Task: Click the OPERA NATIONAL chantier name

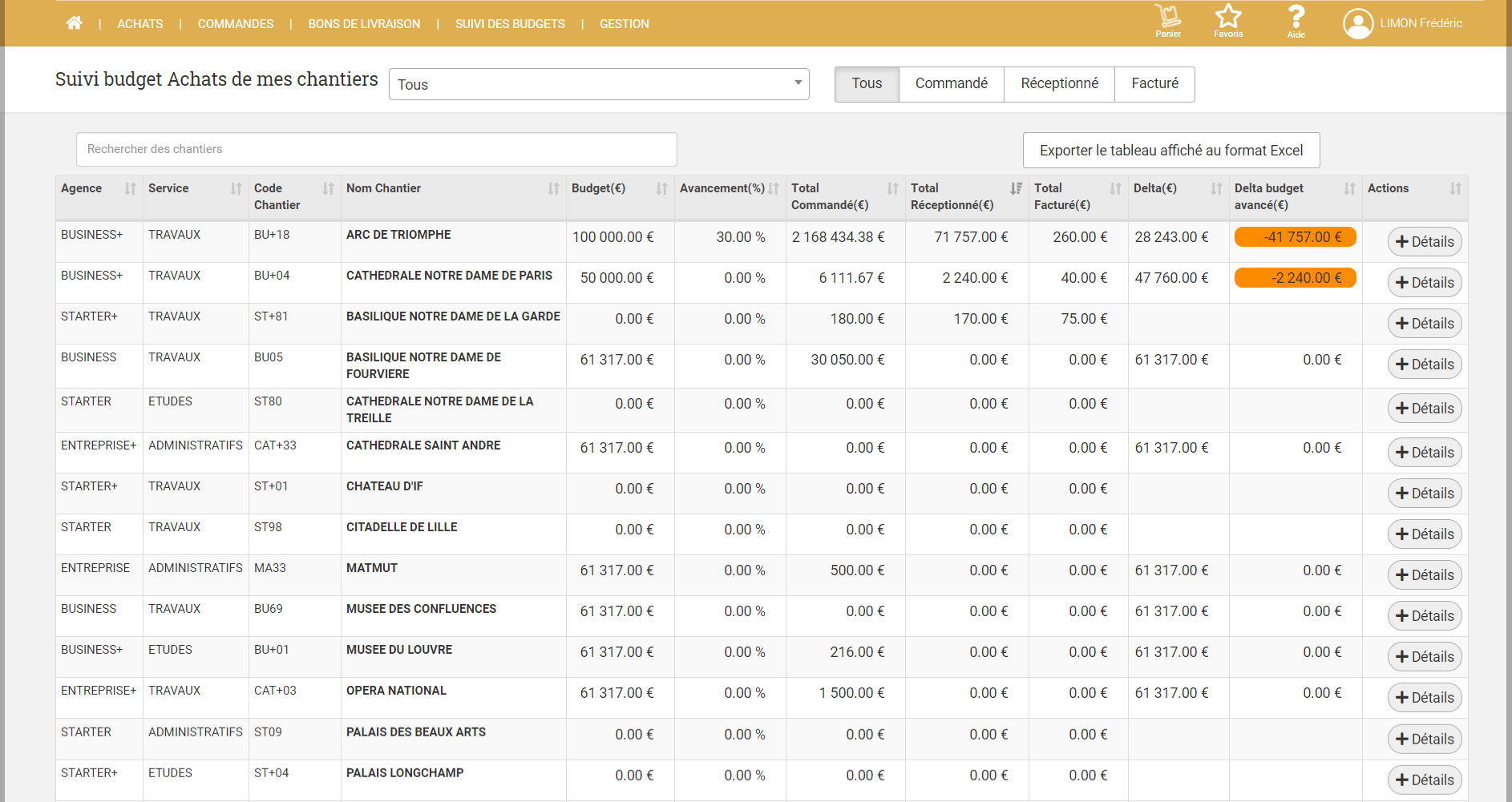Action: [x=396, y=691]
